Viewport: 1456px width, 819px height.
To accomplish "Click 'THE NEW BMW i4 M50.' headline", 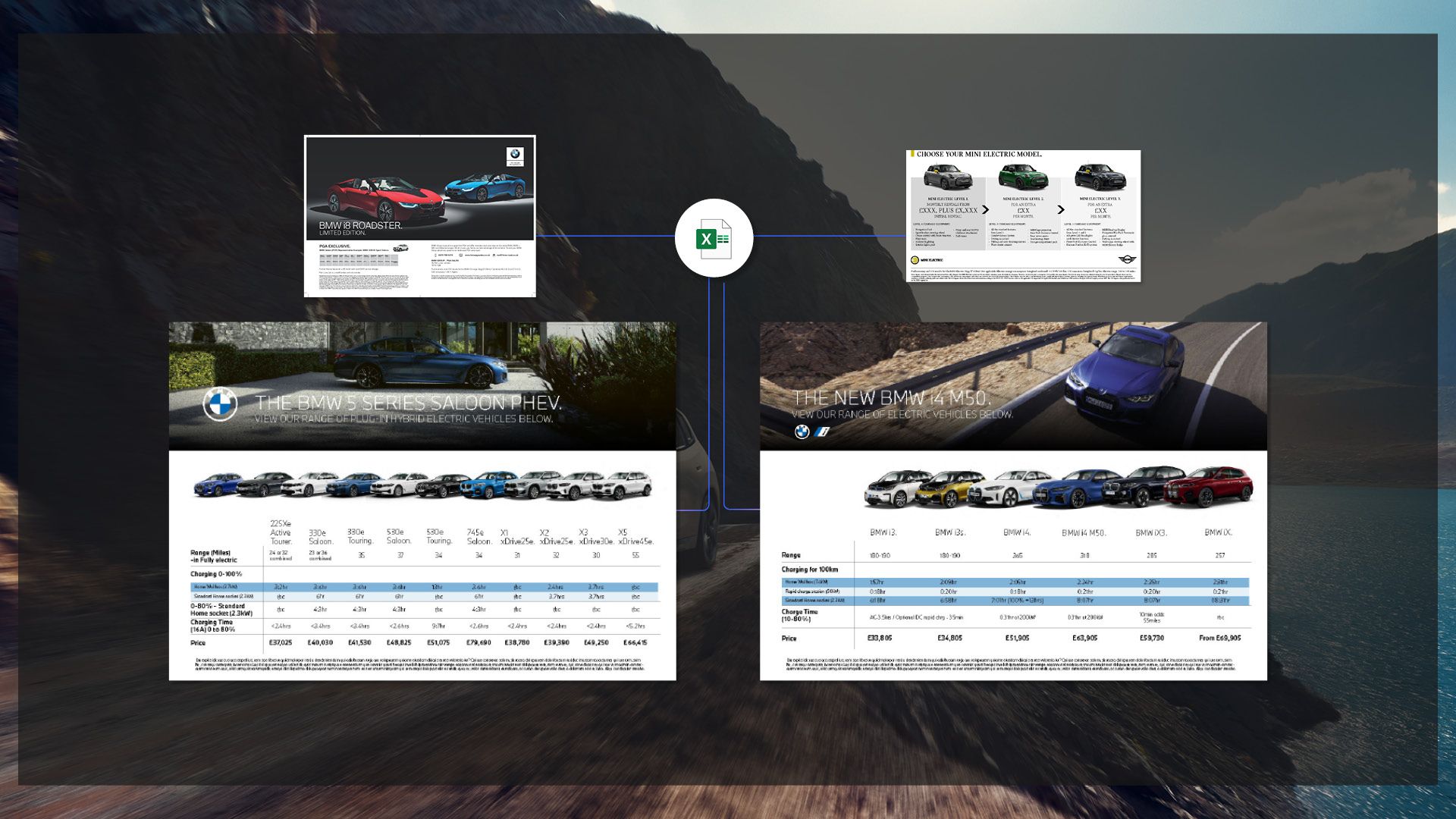I will click(x=891, y=398).
